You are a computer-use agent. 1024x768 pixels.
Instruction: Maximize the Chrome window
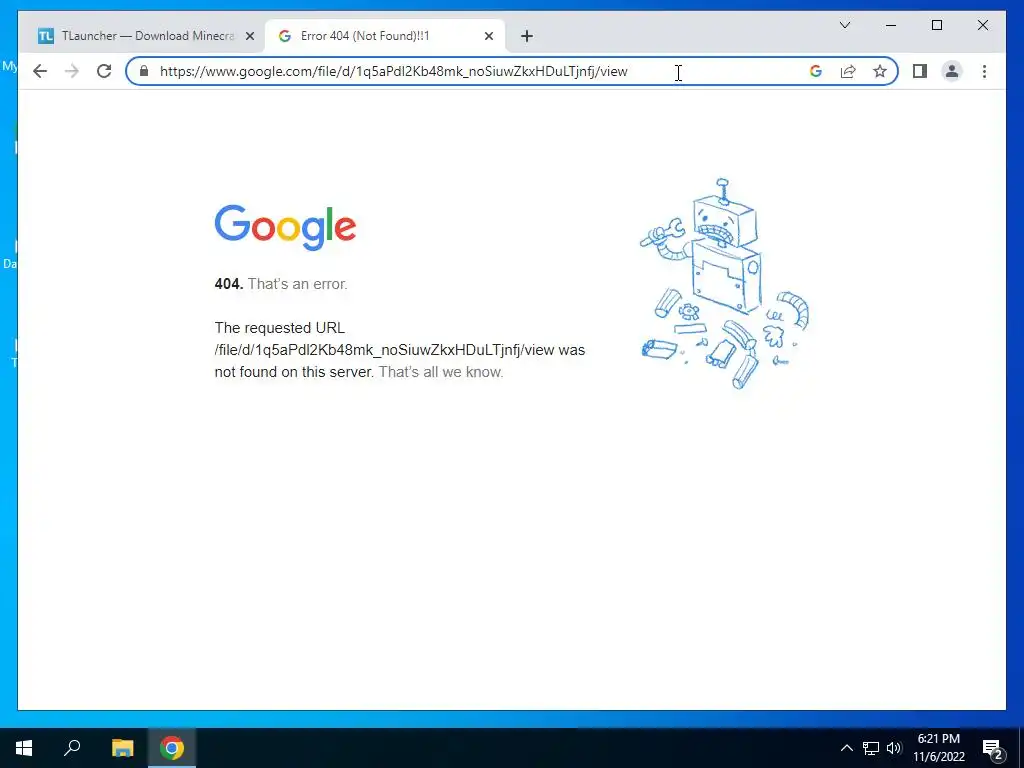pos(936,25)
